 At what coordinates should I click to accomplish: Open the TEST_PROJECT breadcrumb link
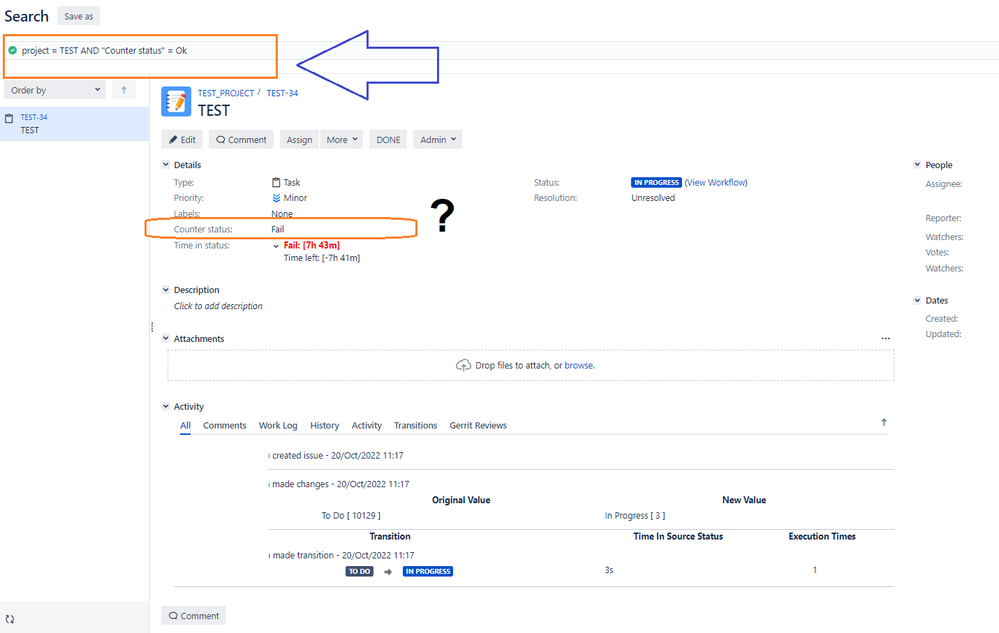226,93
